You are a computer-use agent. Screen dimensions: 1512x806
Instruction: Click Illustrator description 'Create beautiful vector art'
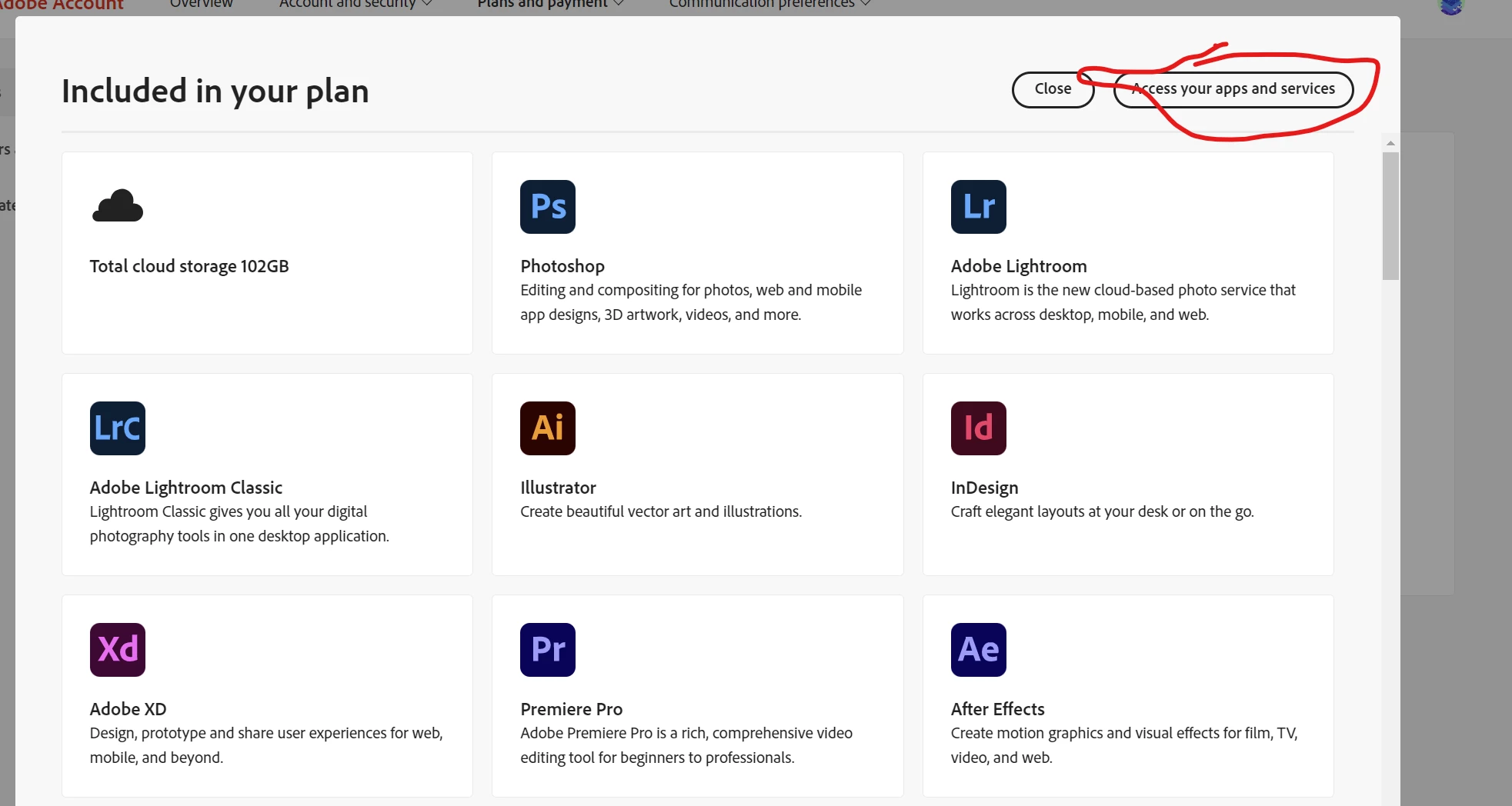[x=661, y=511]
